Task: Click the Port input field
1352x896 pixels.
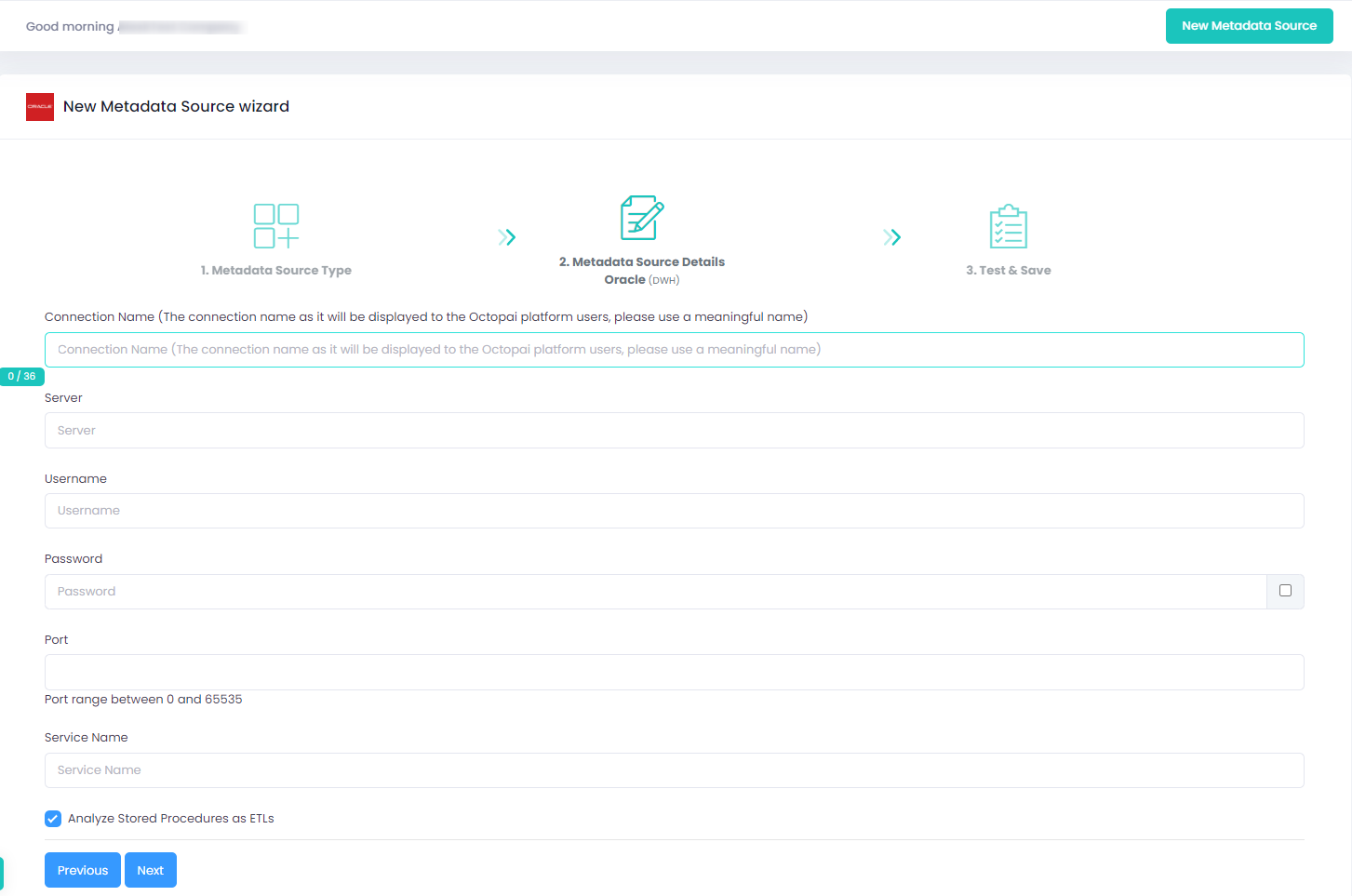Action: tap(674, 672)
